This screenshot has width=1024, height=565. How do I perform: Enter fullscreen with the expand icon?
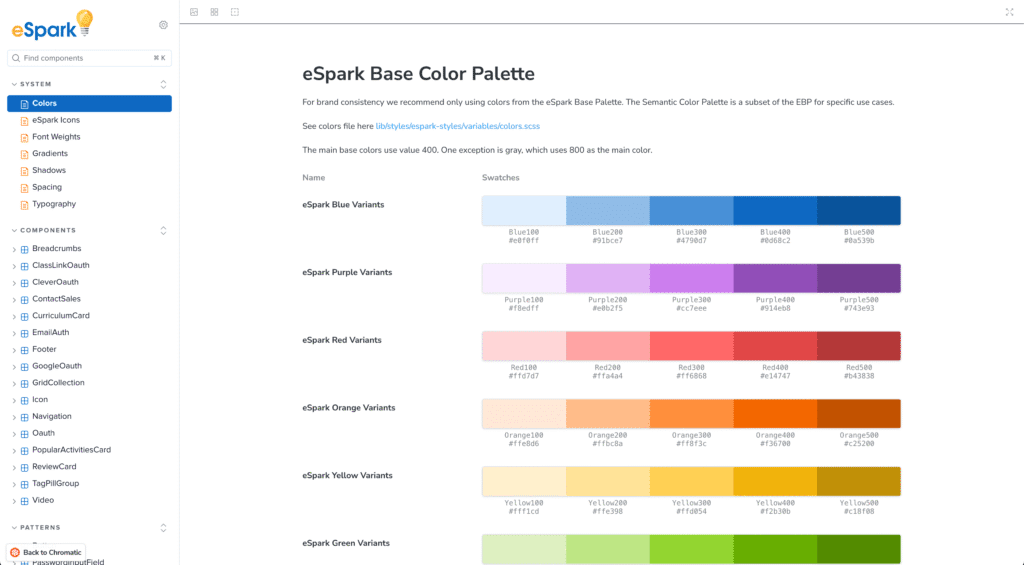1009,12
